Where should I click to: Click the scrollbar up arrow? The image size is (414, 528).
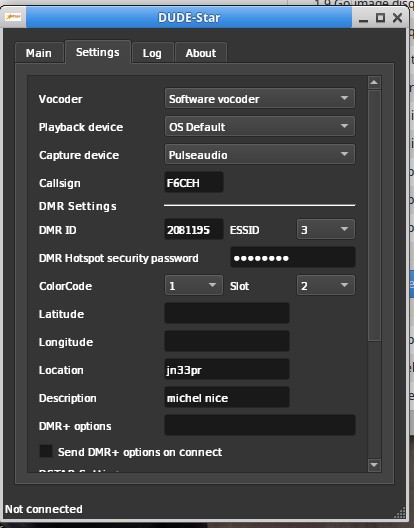375,82
